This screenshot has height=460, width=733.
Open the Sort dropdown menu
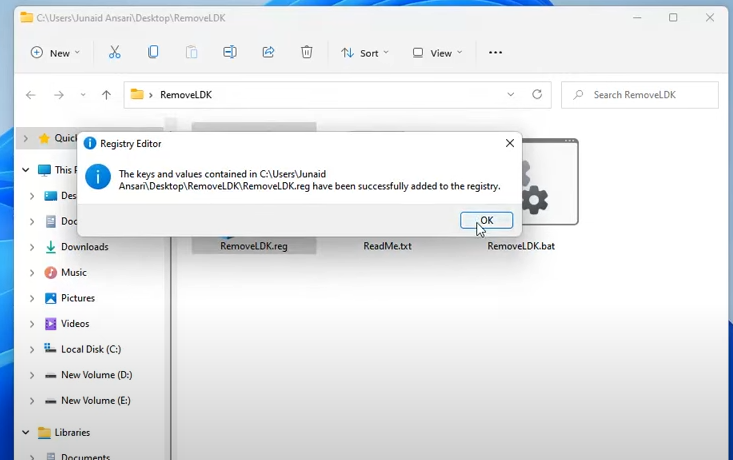tap(365, 53)
